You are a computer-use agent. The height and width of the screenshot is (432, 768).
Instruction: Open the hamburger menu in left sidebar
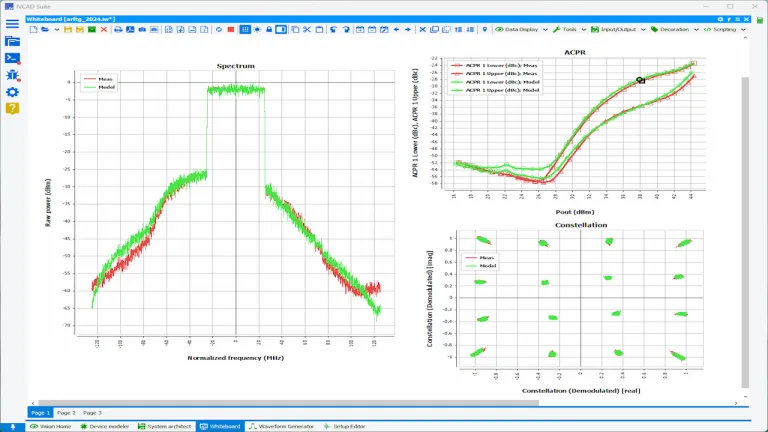[12, 24]
